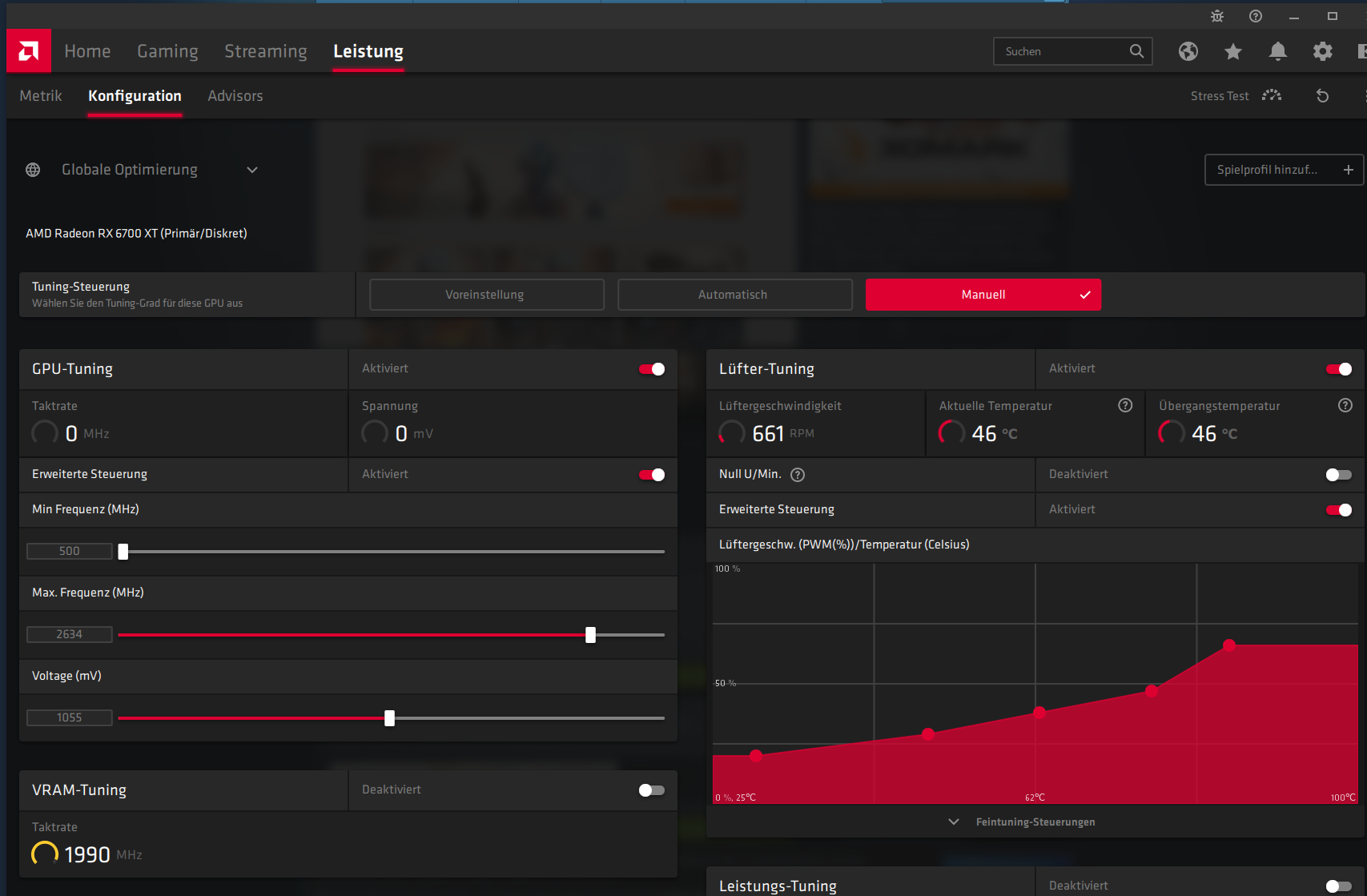Select the fan curve point just below 50%

(x=1152, y=691)
